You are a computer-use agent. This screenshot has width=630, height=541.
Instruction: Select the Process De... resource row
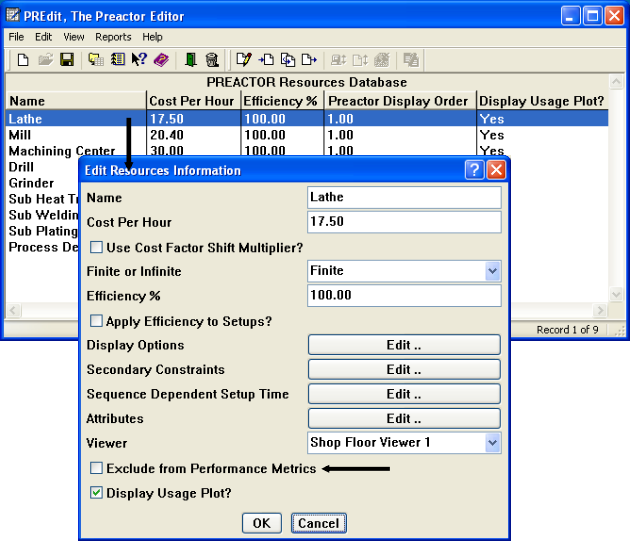pyautogui.click(x=43, y=247)
